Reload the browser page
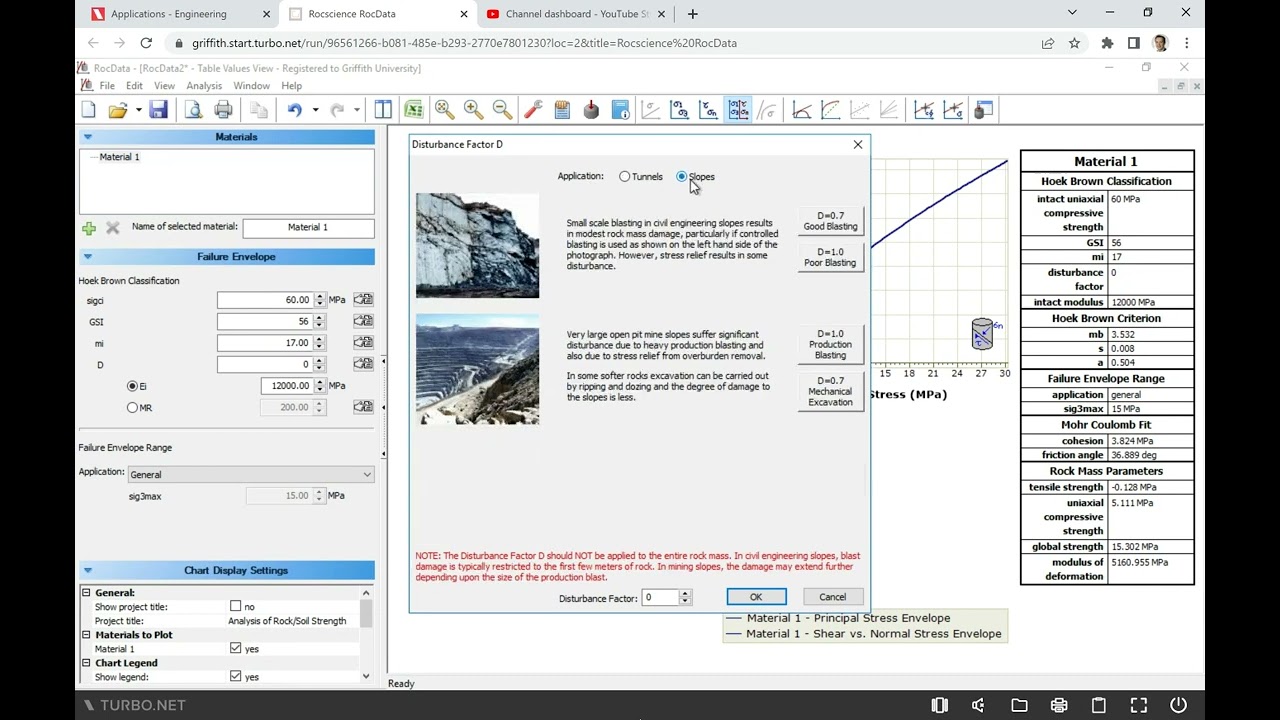This screenshot has height=720, width=1280. pyautogui.click(x=146, y=43)
